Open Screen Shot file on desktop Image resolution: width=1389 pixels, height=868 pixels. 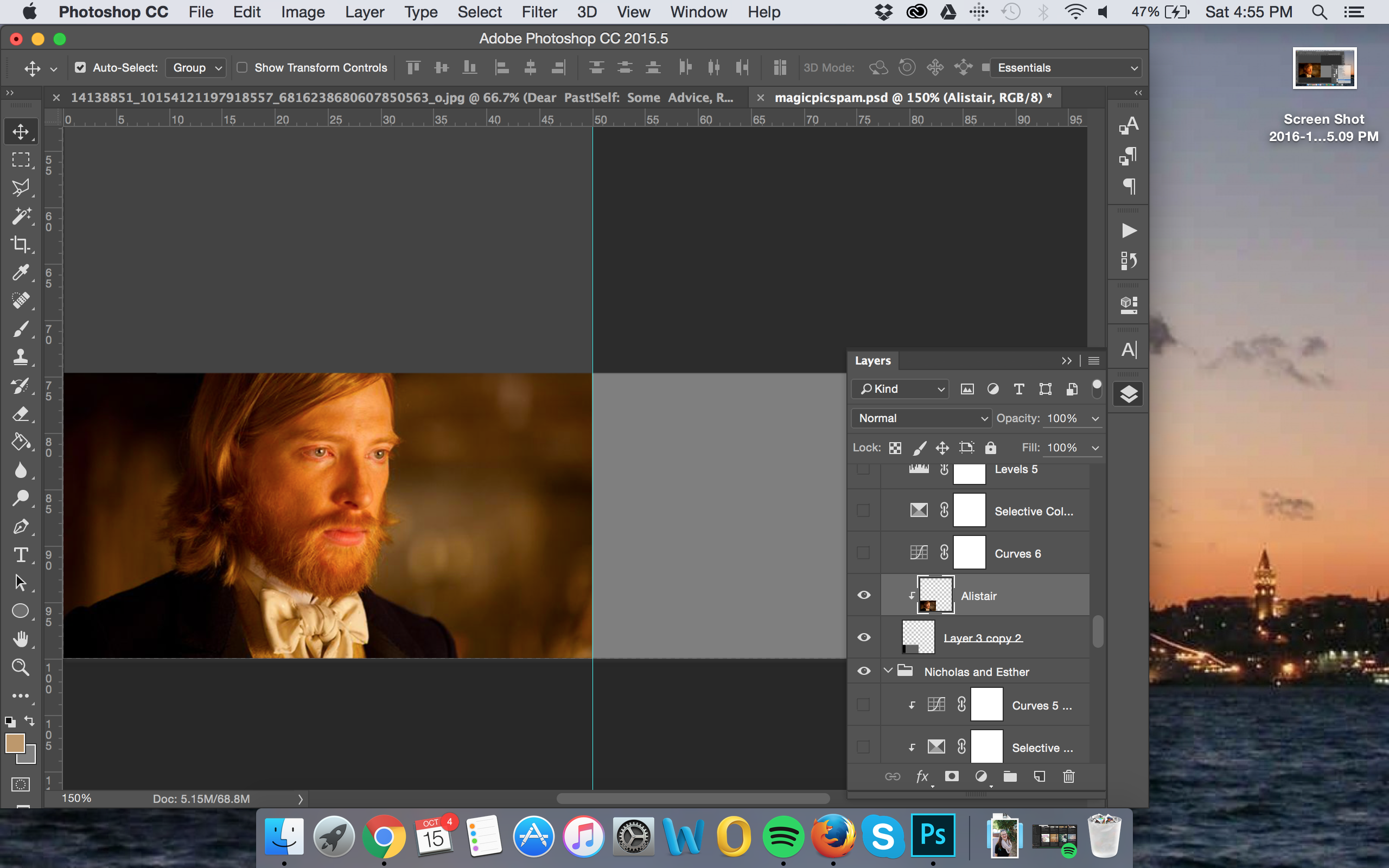point(1324,68)
